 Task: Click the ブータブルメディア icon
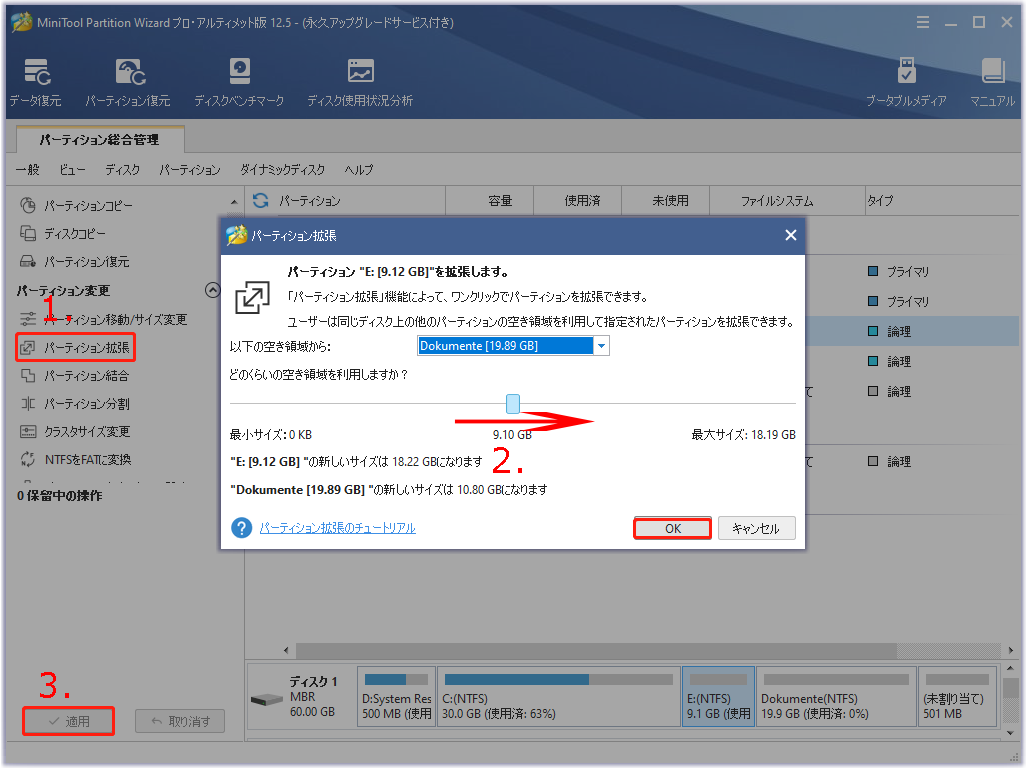click(x=906, y=82)
